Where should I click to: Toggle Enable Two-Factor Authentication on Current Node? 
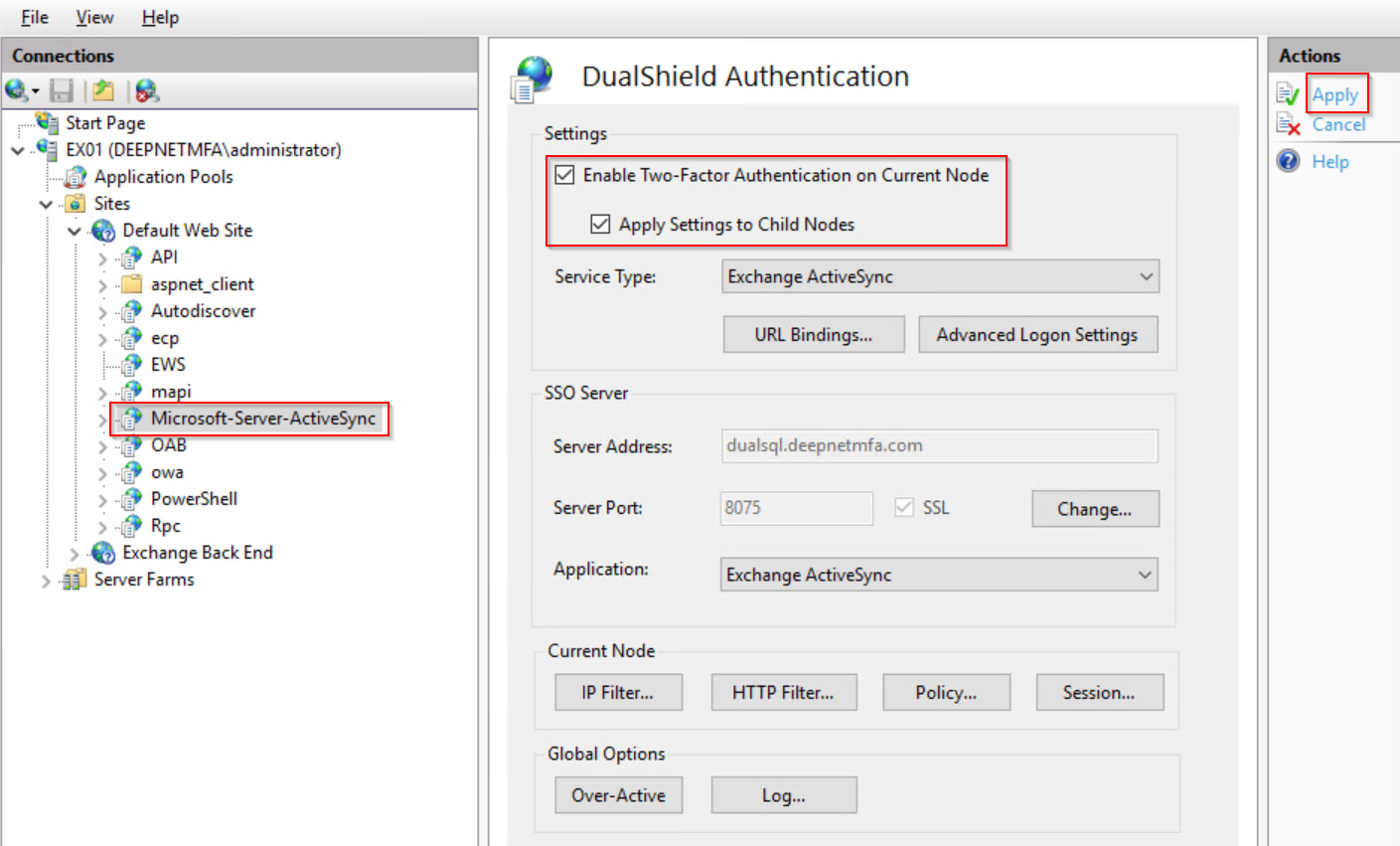point(565,175)
